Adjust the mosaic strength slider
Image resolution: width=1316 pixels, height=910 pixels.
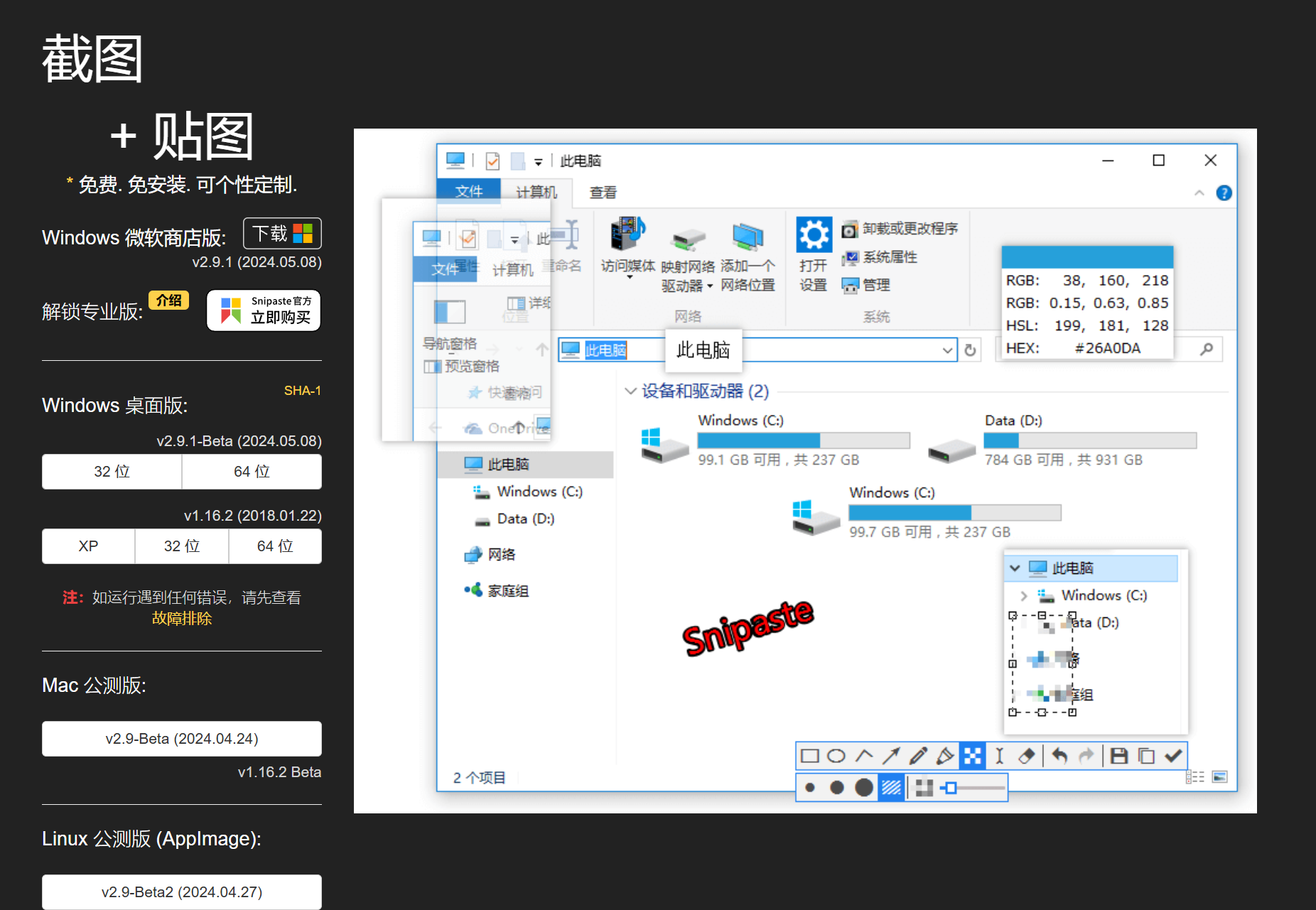tap(951, 788)
